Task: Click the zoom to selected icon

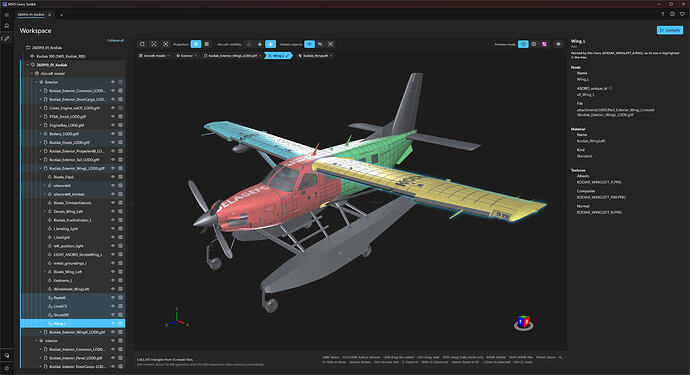Action: (165, 44)
